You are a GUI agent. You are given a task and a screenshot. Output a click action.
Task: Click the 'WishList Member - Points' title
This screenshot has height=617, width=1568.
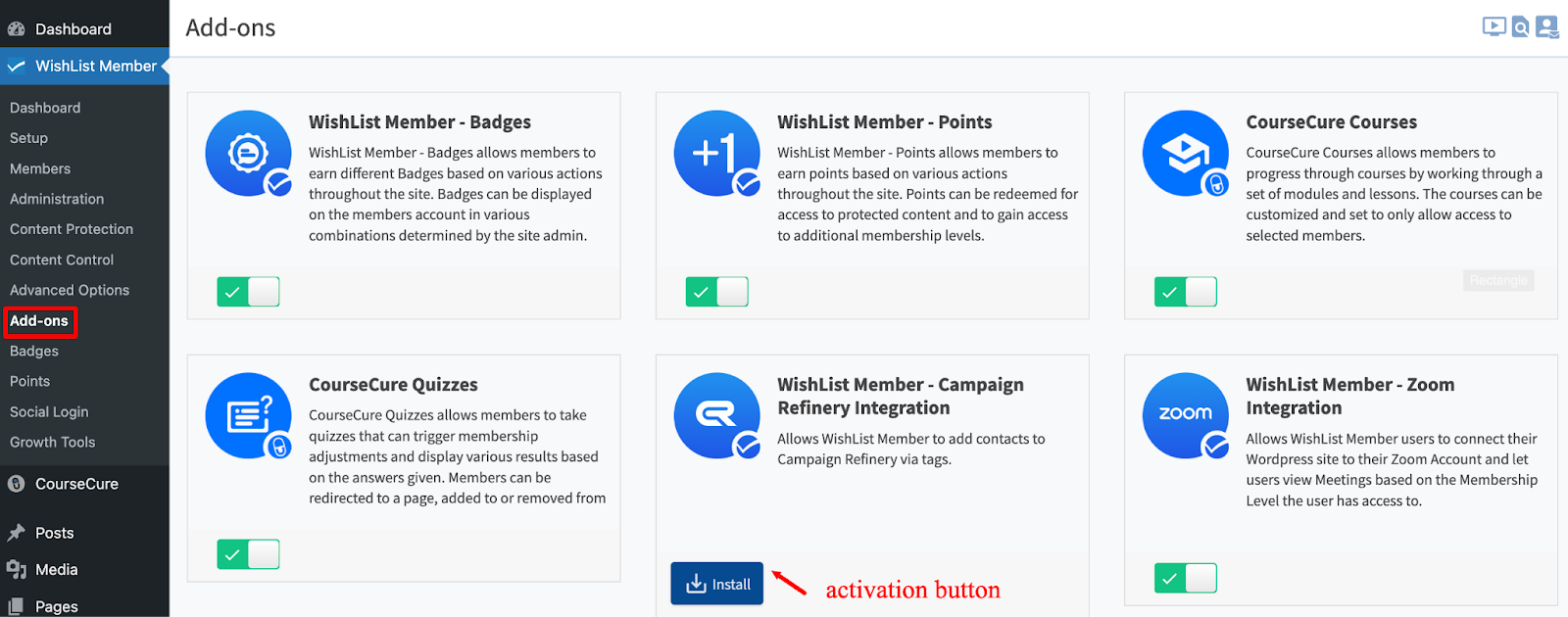pyautogui.click(x=884, y=122)
